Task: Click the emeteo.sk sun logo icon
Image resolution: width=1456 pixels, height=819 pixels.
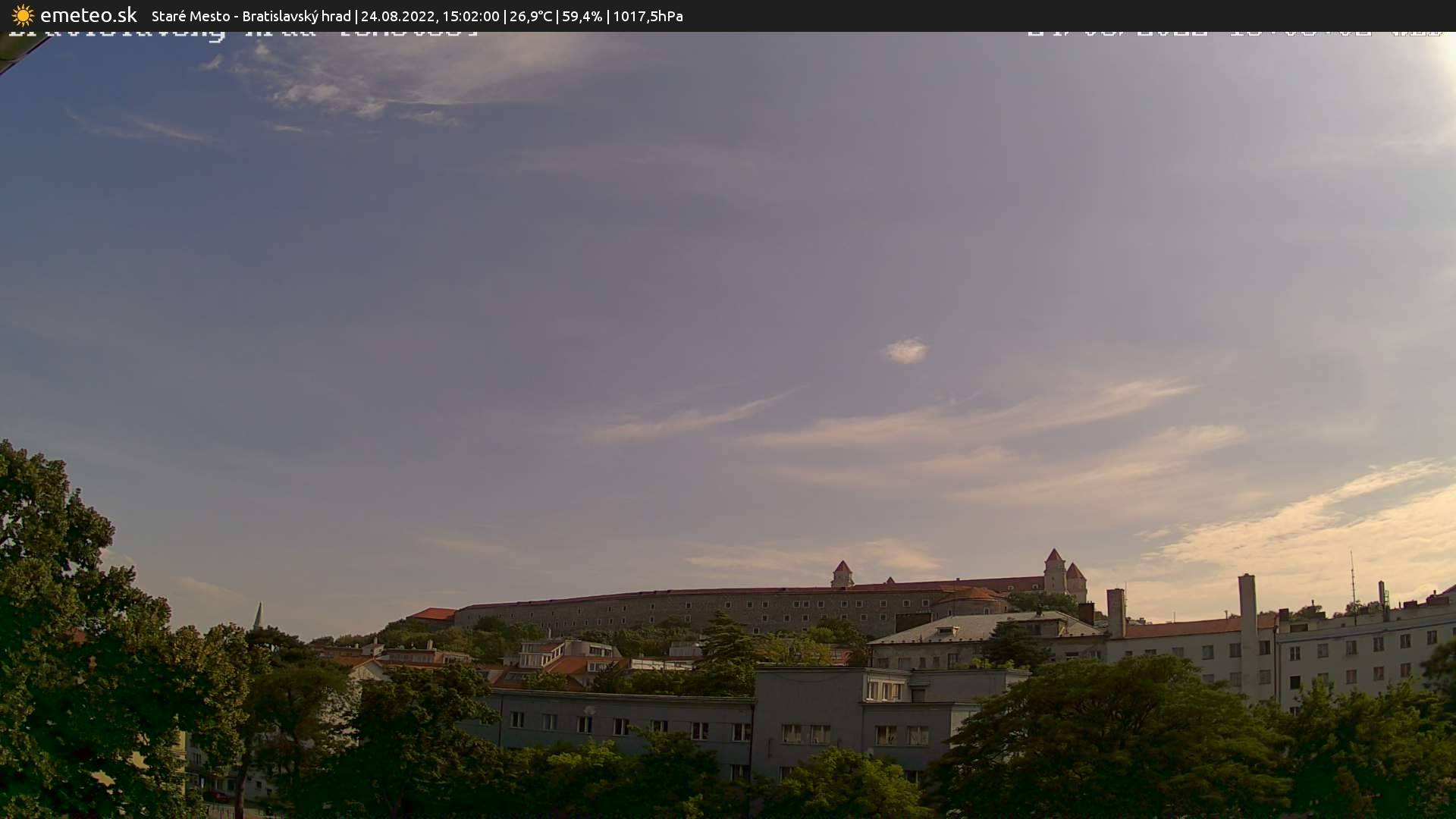Action: [23, 16]
